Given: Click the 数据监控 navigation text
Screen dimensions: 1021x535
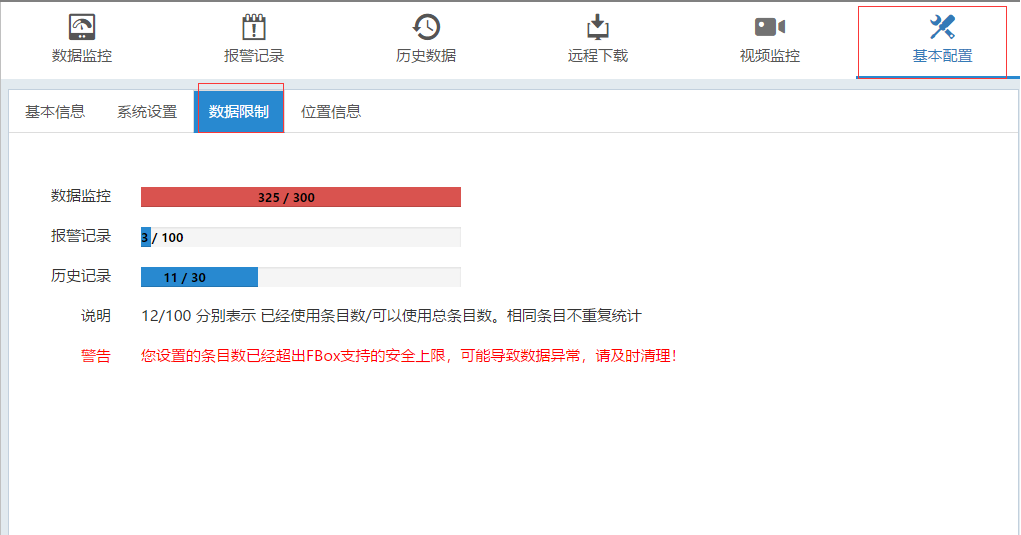Looking at the screenshot, I should (82, 56).
